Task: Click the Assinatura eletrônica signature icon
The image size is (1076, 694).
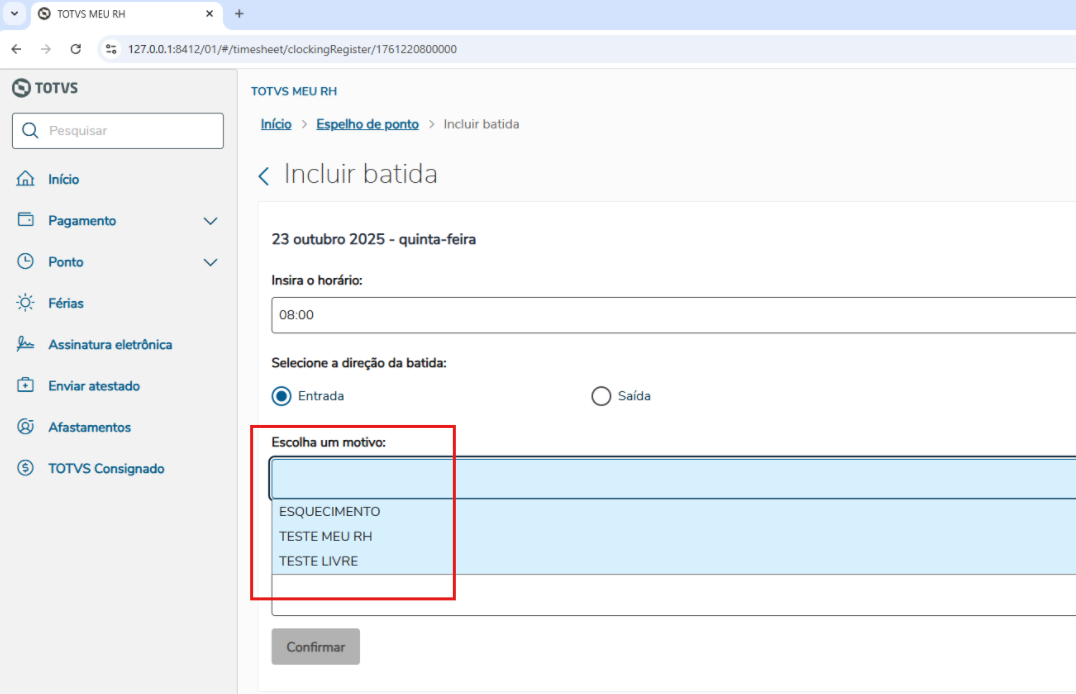Action: 25,344
